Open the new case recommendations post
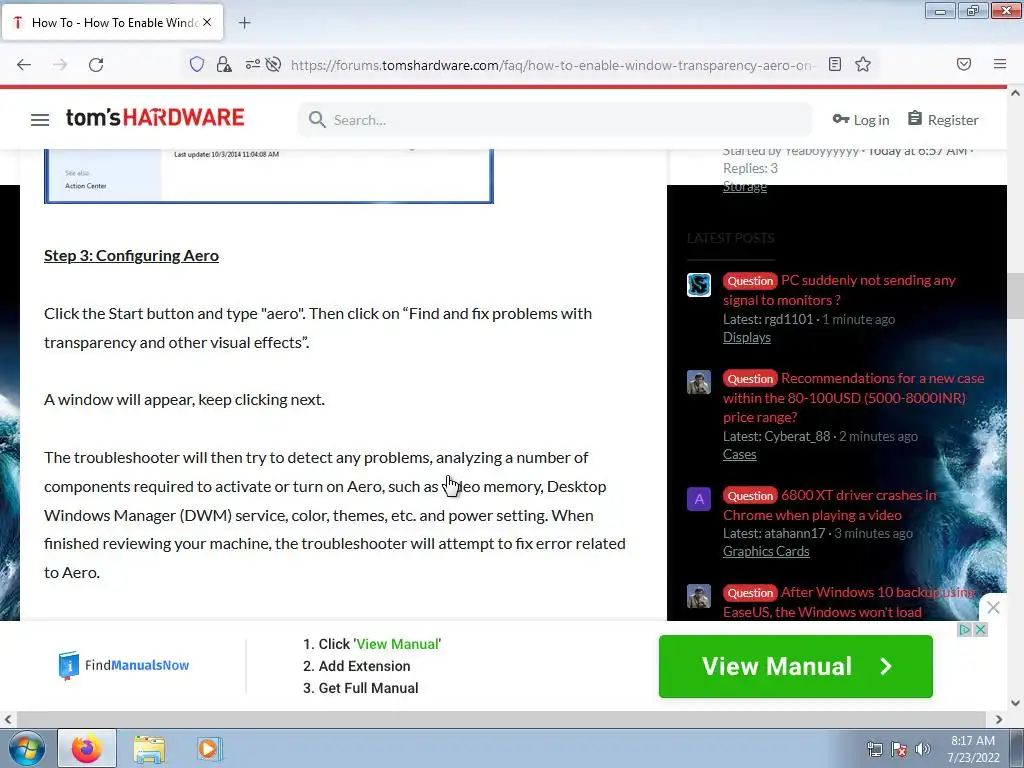This screenshot has height=768, width=1024. tap(854, 397)
